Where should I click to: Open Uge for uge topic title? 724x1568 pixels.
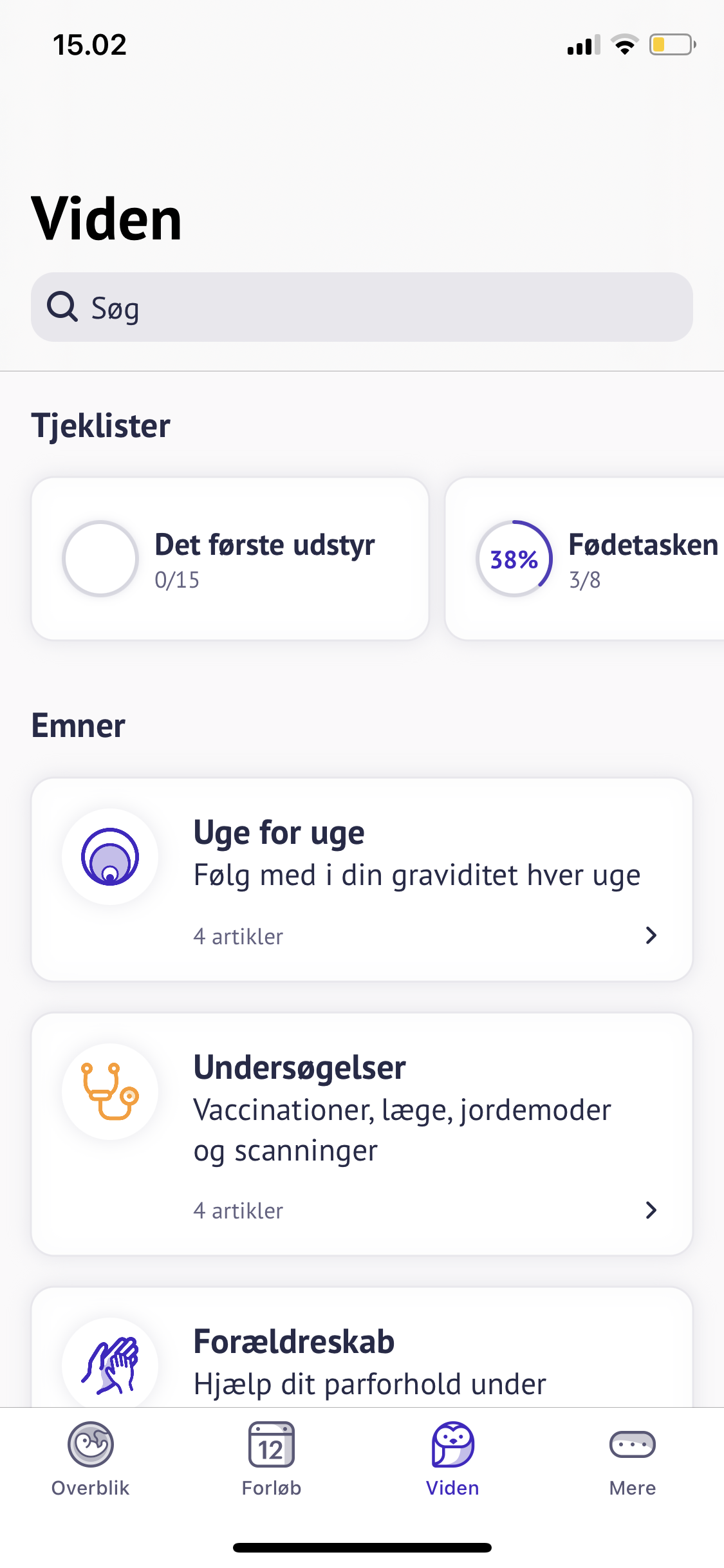tap(279, 832)
